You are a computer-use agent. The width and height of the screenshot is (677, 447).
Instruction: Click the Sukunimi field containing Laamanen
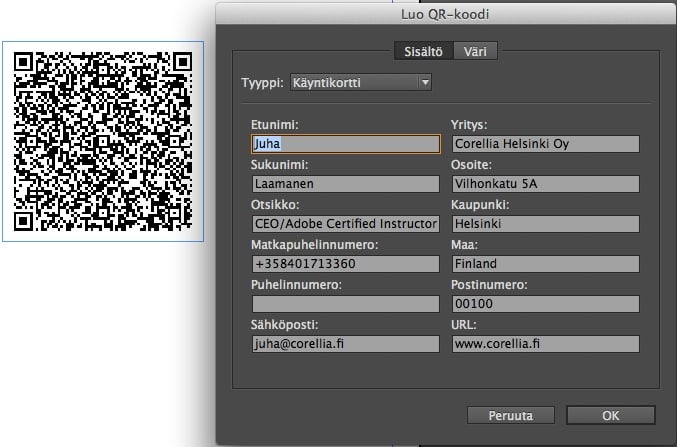click(x=345, y=184)
